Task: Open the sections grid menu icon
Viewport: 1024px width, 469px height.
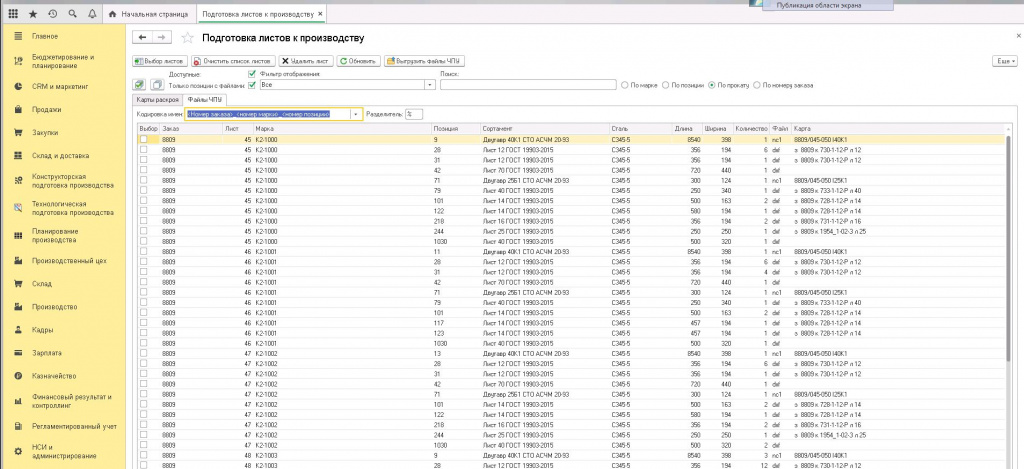Action: click(x=13, y=14)
